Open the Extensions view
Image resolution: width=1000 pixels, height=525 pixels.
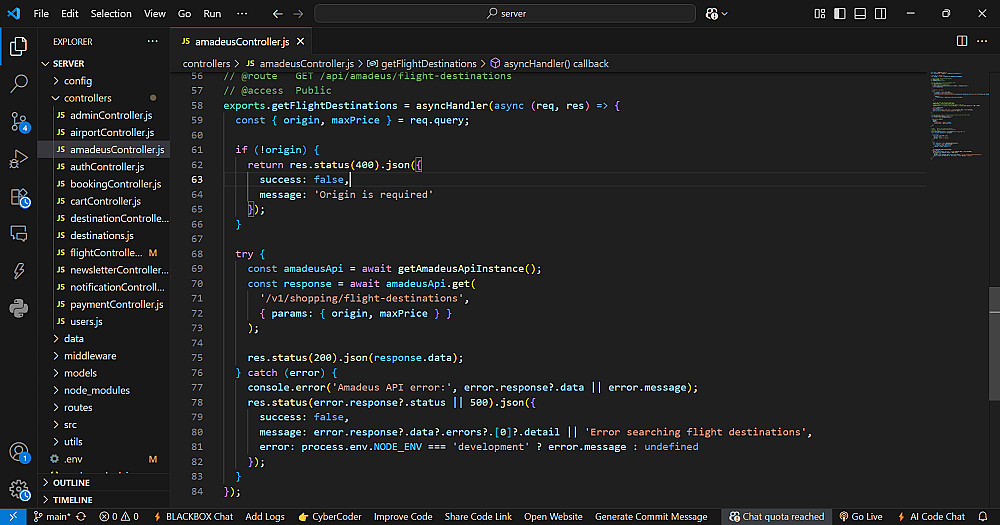click(x=18, y=196)
